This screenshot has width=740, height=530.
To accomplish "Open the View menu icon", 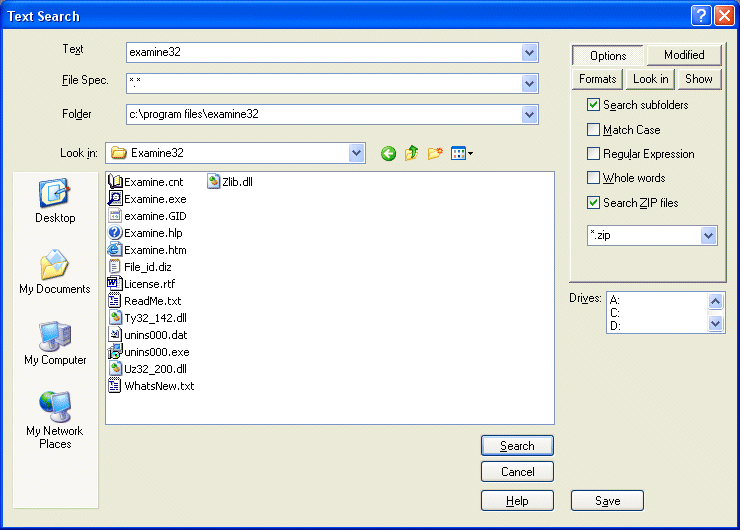I will (x=462, y=153).
